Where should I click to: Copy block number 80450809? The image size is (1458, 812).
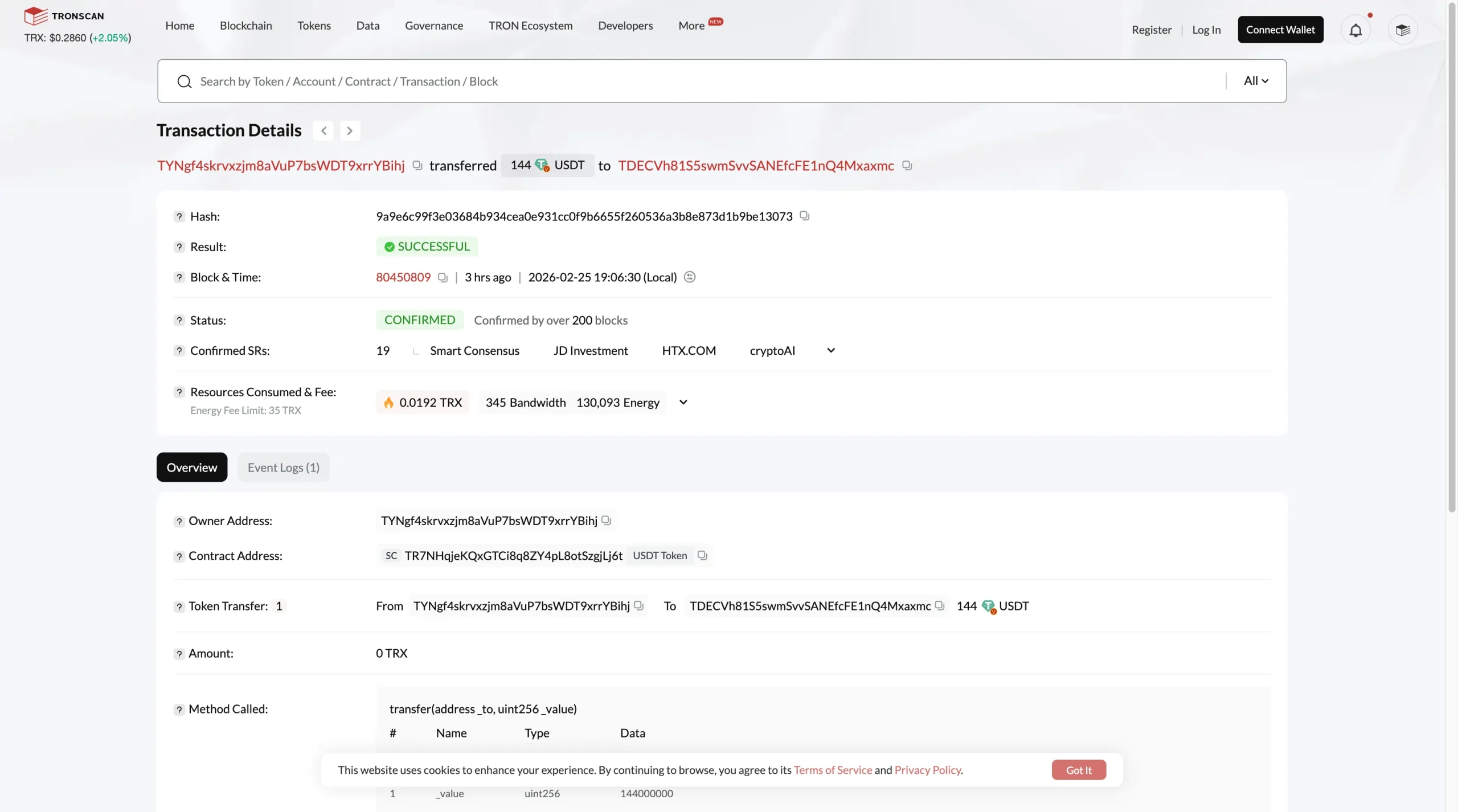[x=443, y=277]
